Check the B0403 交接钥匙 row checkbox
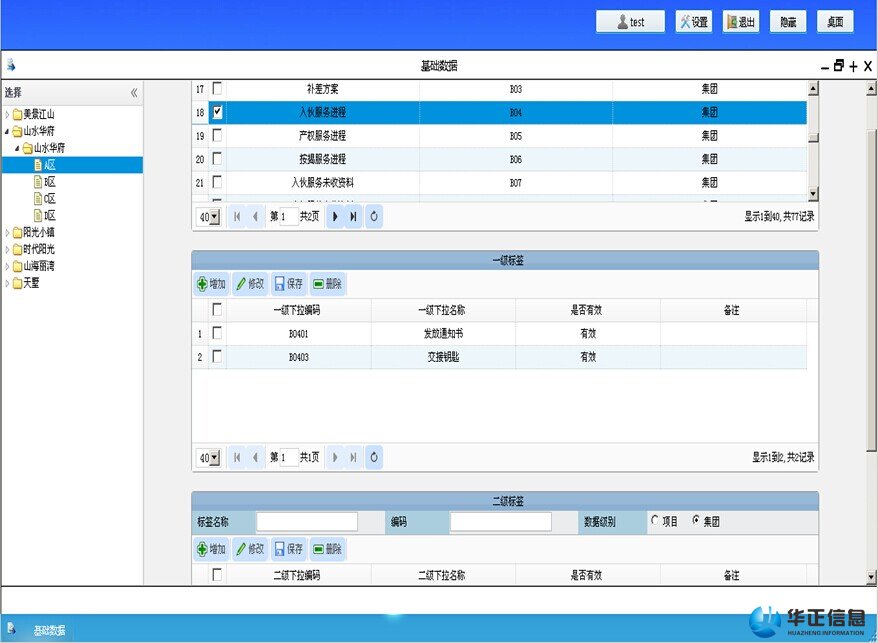This screenshot has height=643, width=878. [217, 357]
